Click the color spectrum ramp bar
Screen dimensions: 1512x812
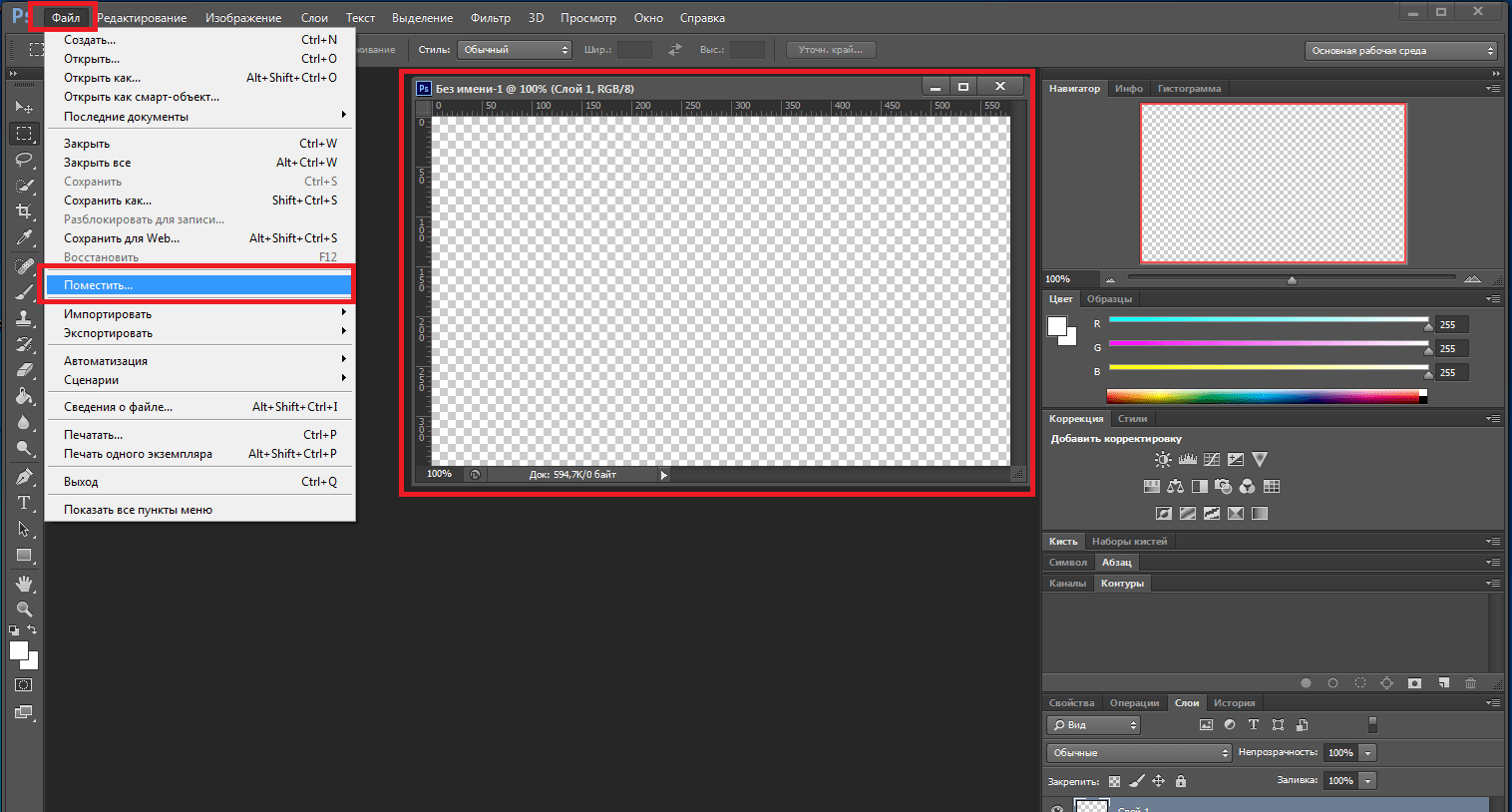pyautogui.click(x=1267, y=396)
